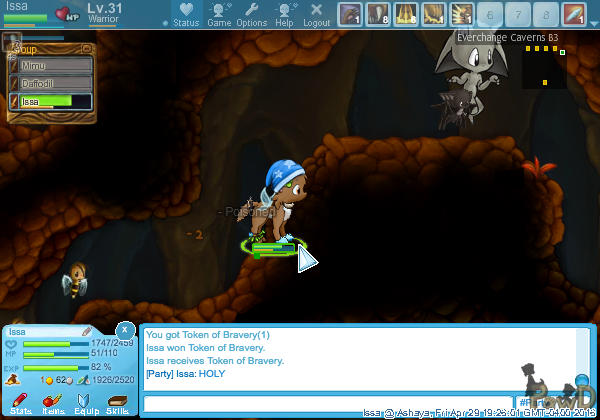Activate the skill in hotkey slot 1
Image resolution: width=600 pixels, height=420 pixels.
click(x=350, y=14)
